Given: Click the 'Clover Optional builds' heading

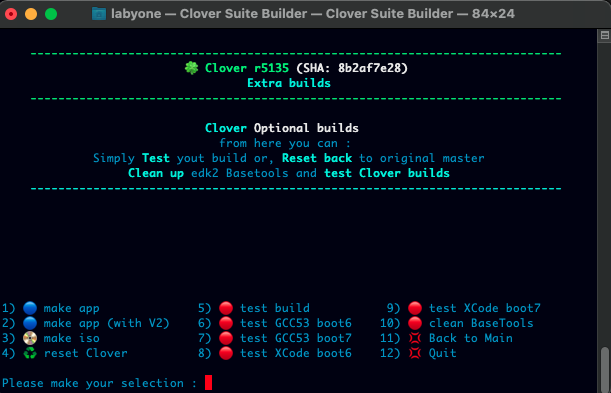Looking at the screenshot, I should tap(282, 128).
